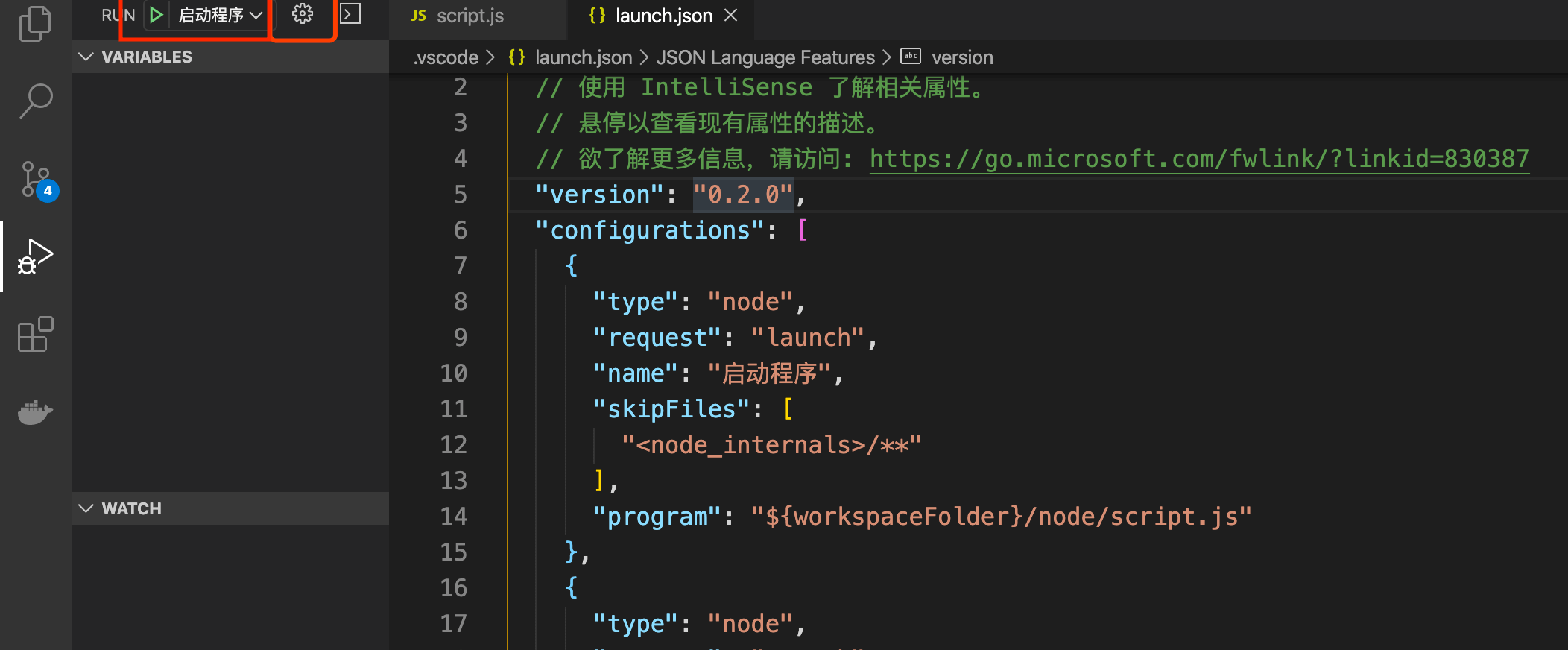1568x650 pixels.
Task: Open the Extensions view
Action: pyautogui.click(x=35, y=334)
